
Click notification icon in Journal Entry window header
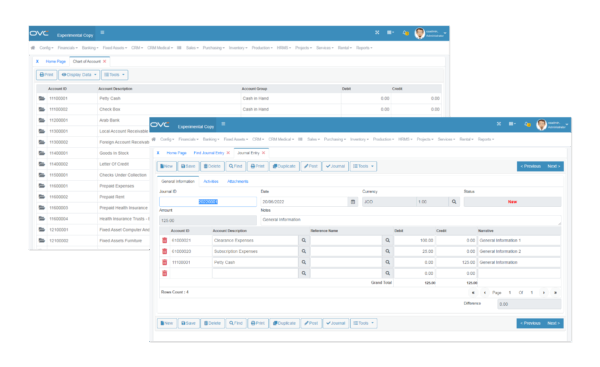(x=528, y=124)
